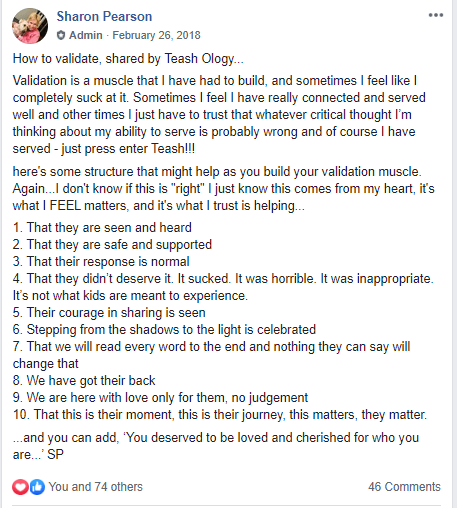
Task: Select list item 6 about stepping from shadows
Action: [x=164, y=330]
